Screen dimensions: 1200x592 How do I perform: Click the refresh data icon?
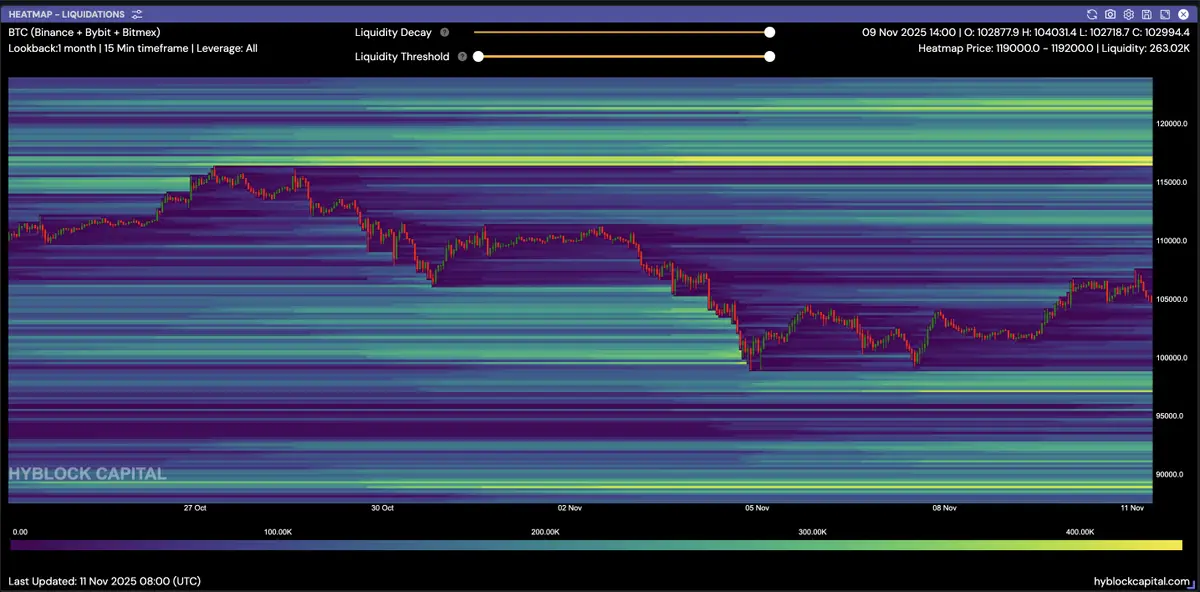click(x=1092, y=15)
